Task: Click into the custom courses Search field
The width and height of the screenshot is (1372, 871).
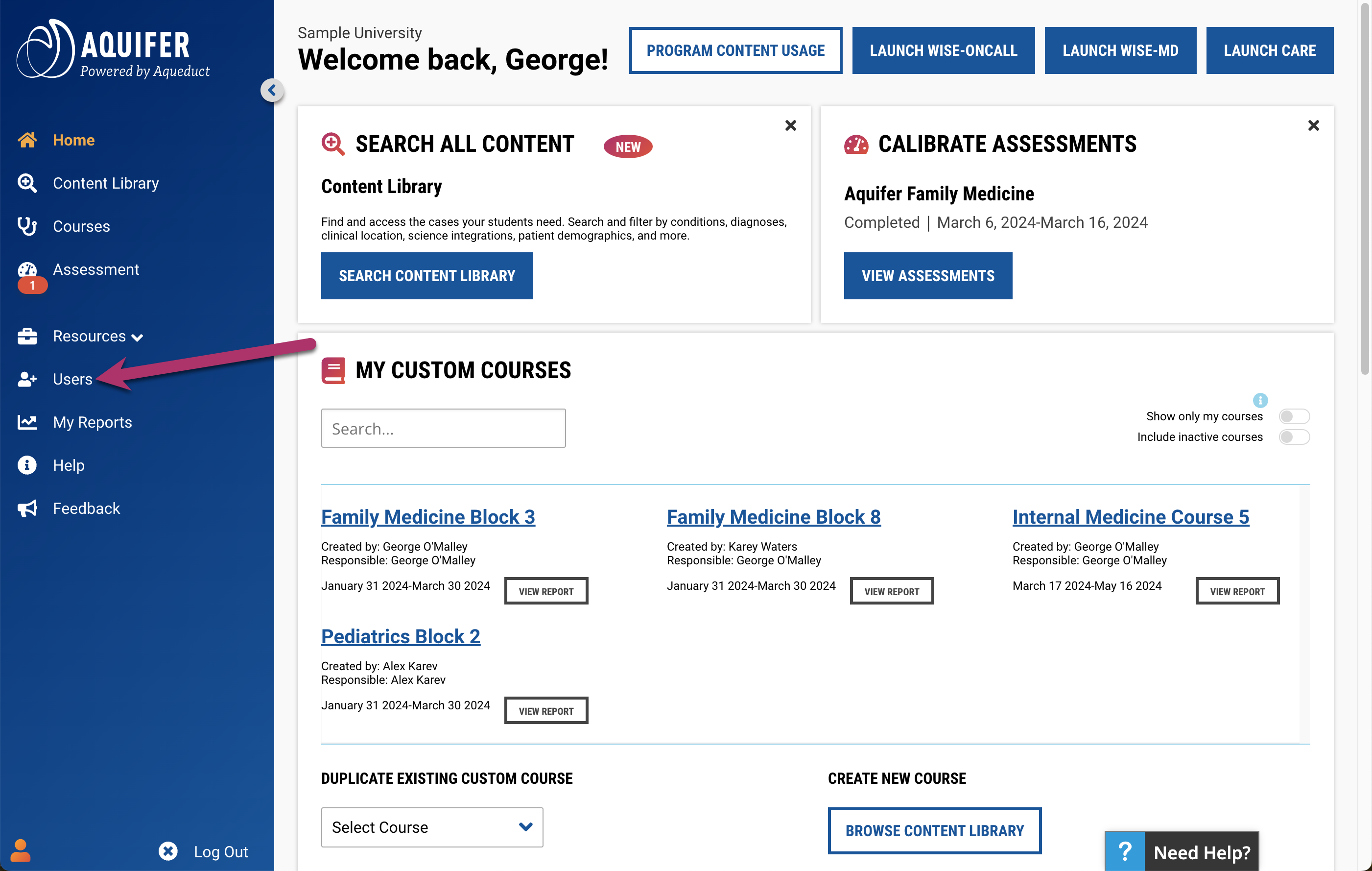Action: pyautogui.click(x=443, y=428)
